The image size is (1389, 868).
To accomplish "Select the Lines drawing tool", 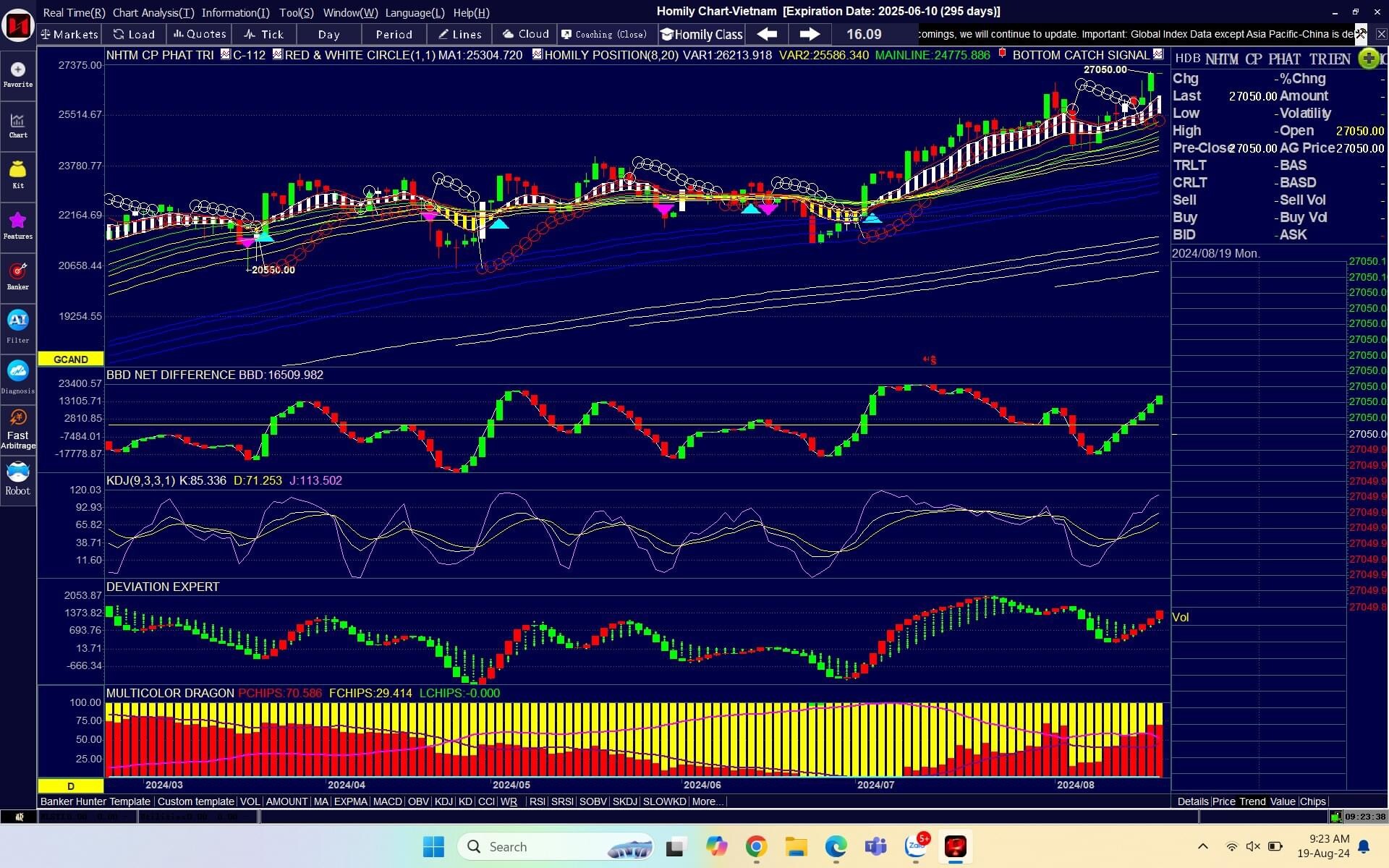I will (459, 34).
